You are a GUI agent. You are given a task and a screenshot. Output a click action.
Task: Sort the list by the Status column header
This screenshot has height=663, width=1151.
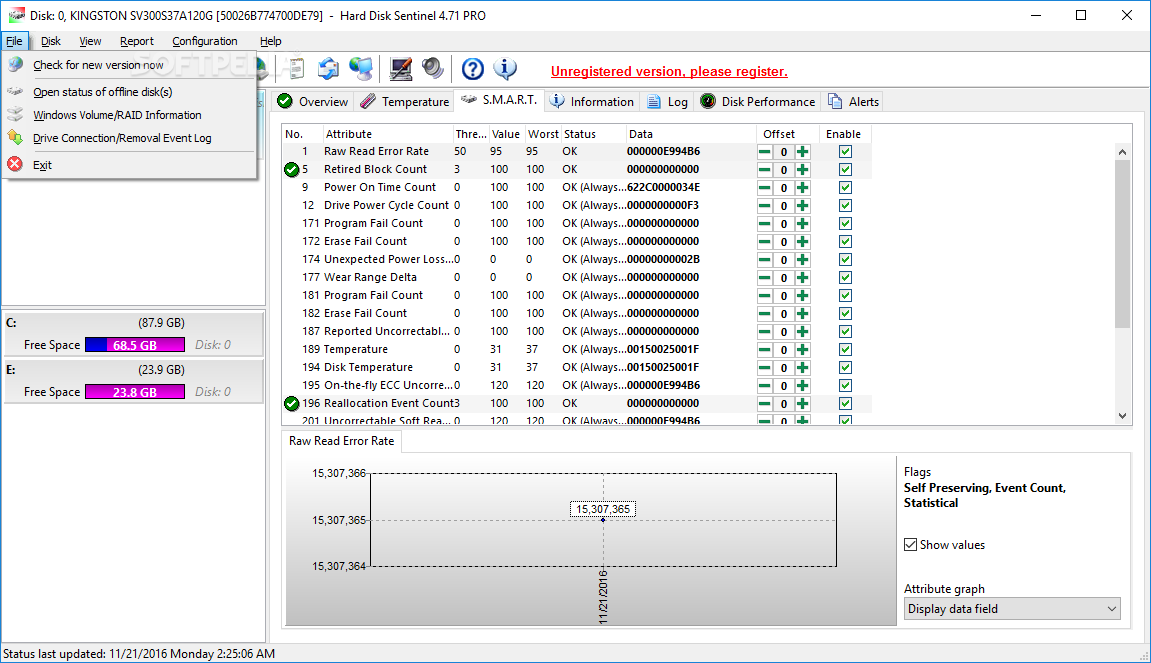(x=593, y=134)
